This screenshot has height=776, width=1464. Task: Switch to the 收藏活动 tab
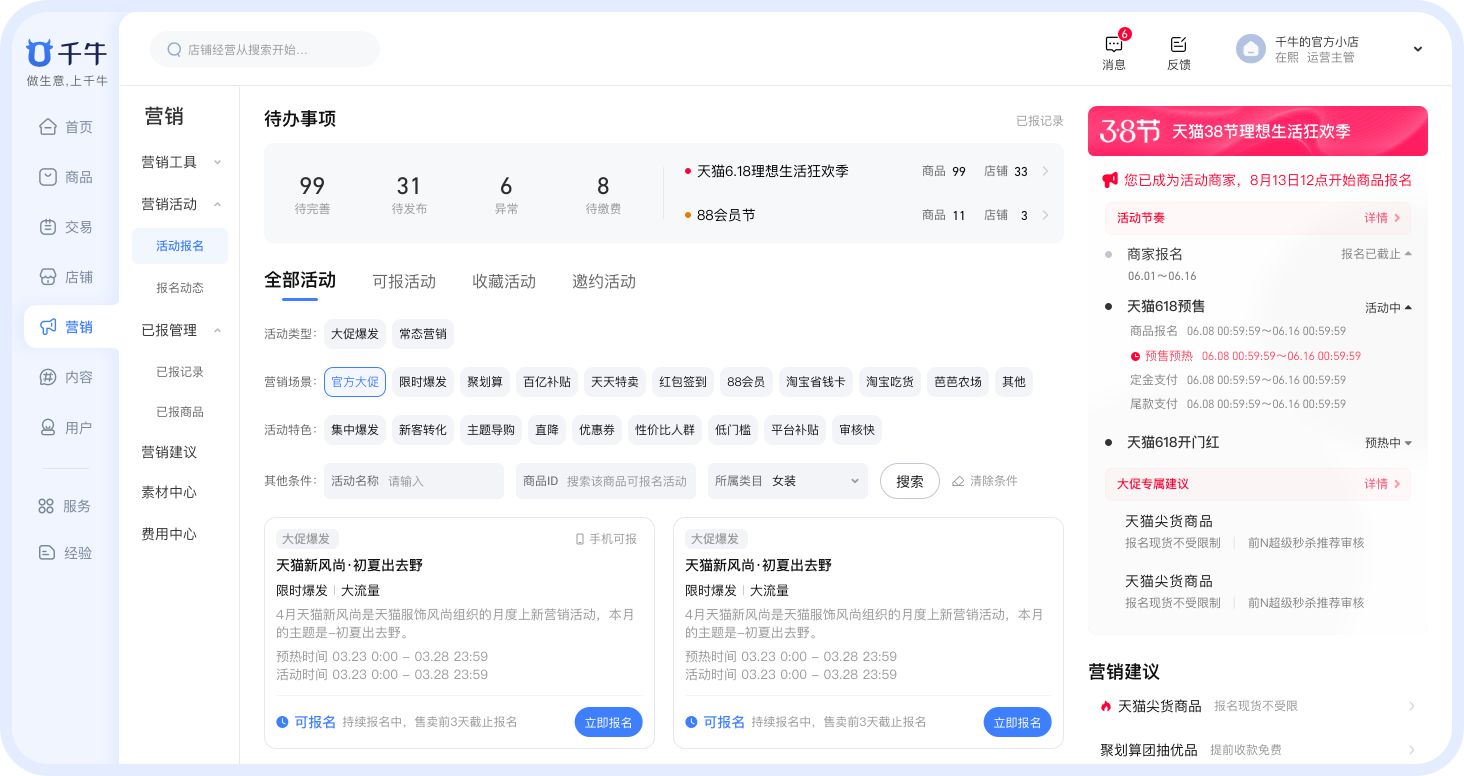point(504,281)
